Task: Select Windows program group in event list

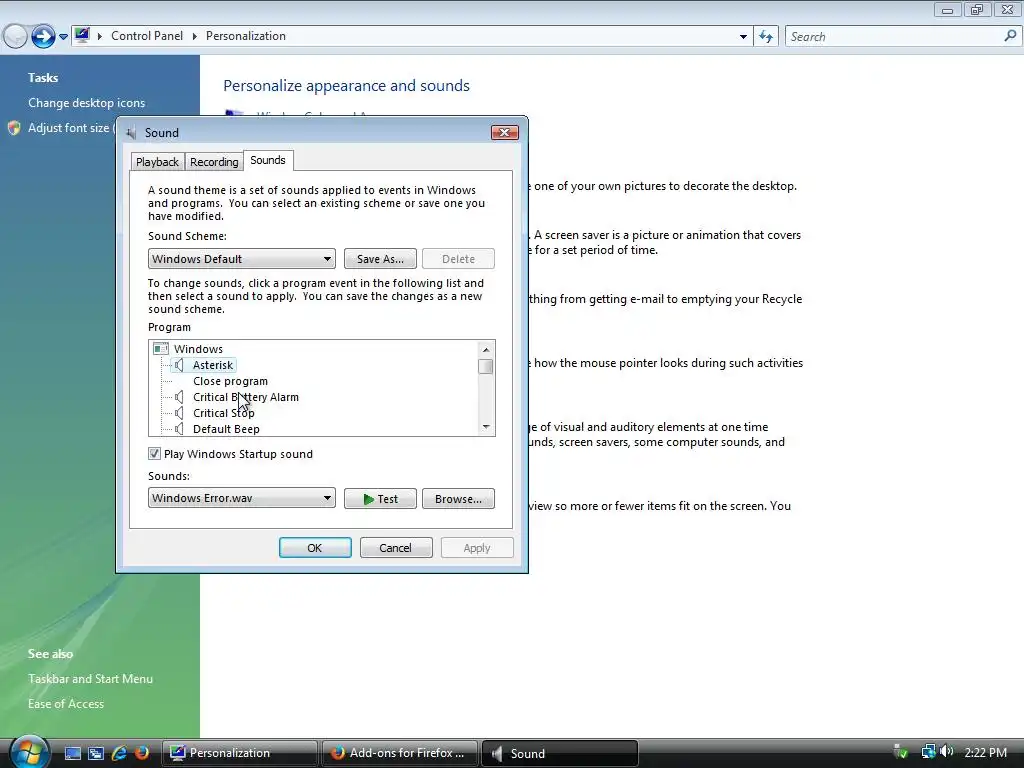Action: (198, 349)
